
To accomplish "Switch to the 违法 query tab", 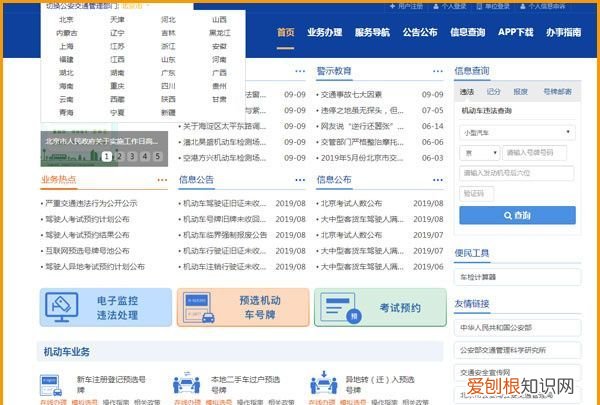I will point(467,92).
